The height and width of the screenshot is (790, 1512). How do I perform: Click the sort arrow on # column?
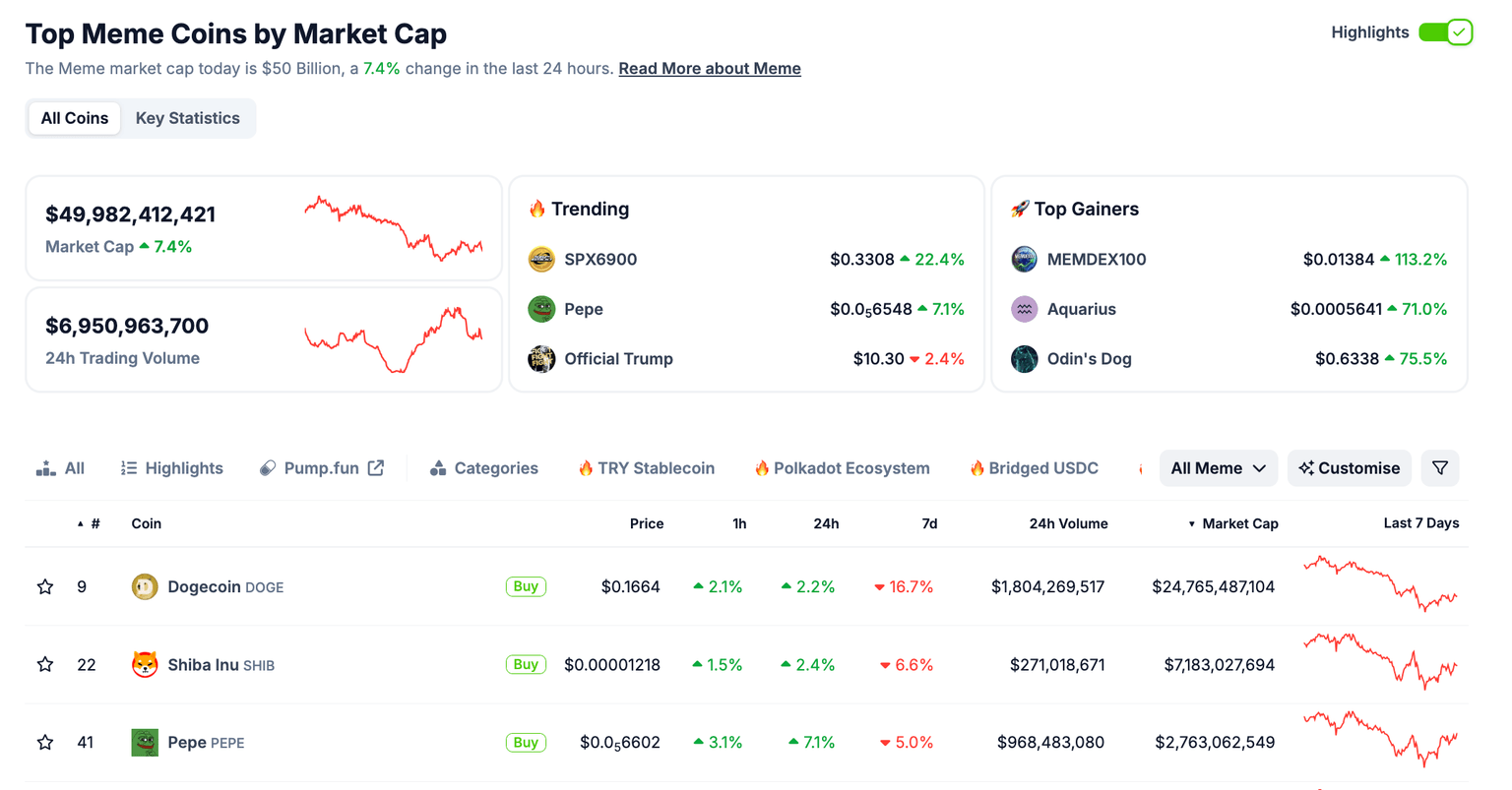80,523
